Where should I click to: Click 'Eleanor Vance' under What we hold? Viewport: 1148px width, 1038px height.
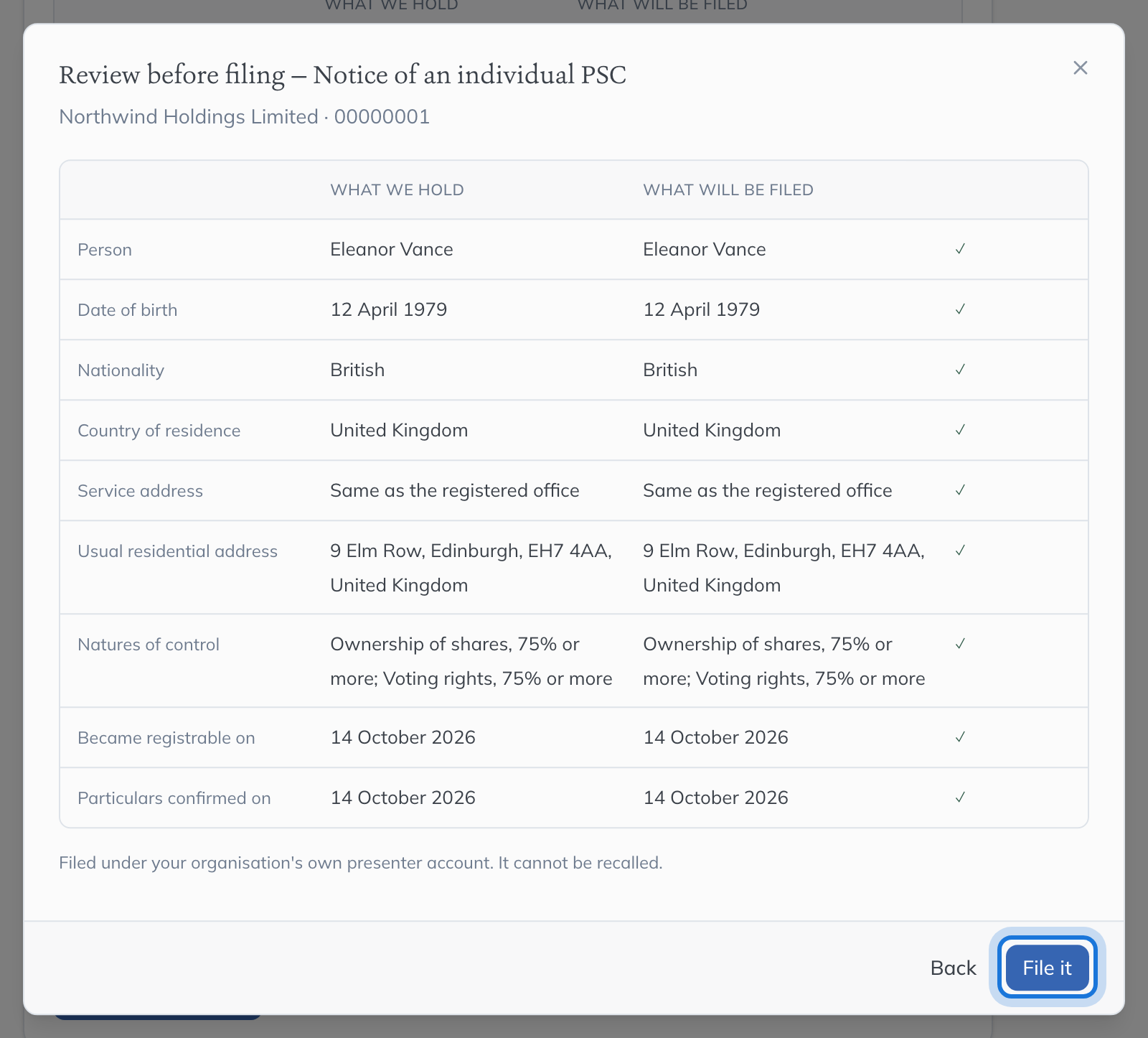pyautogui.click(x=392, y=249)
